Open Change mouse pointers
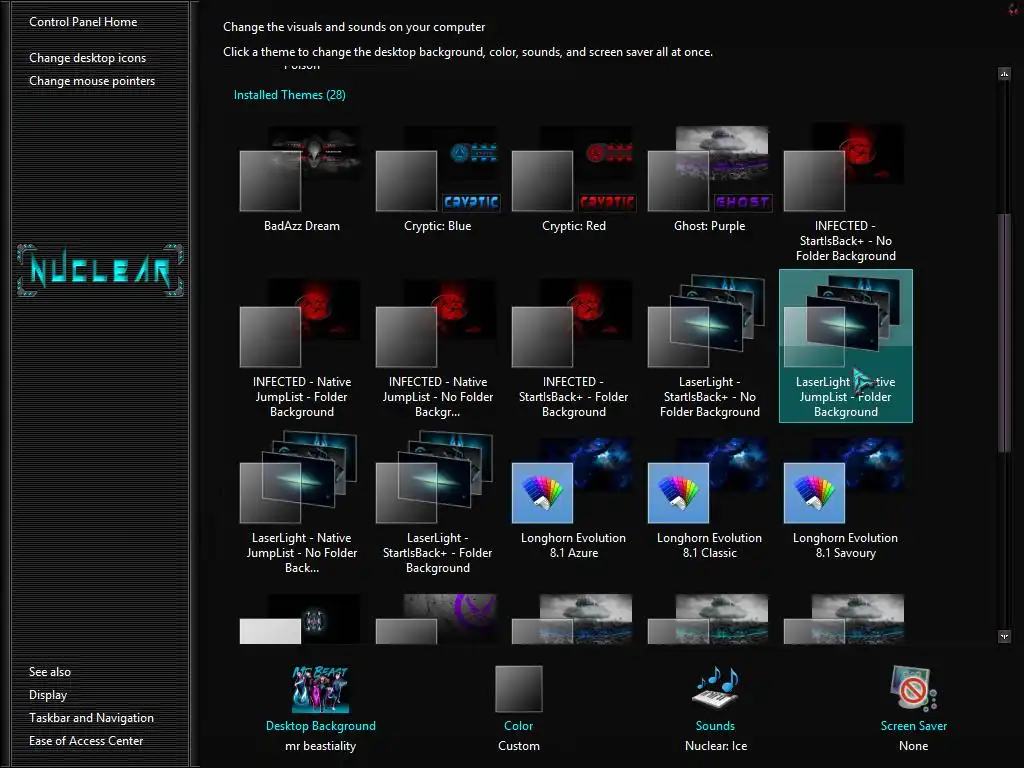The image size is (1024, 768). [92, 81]
